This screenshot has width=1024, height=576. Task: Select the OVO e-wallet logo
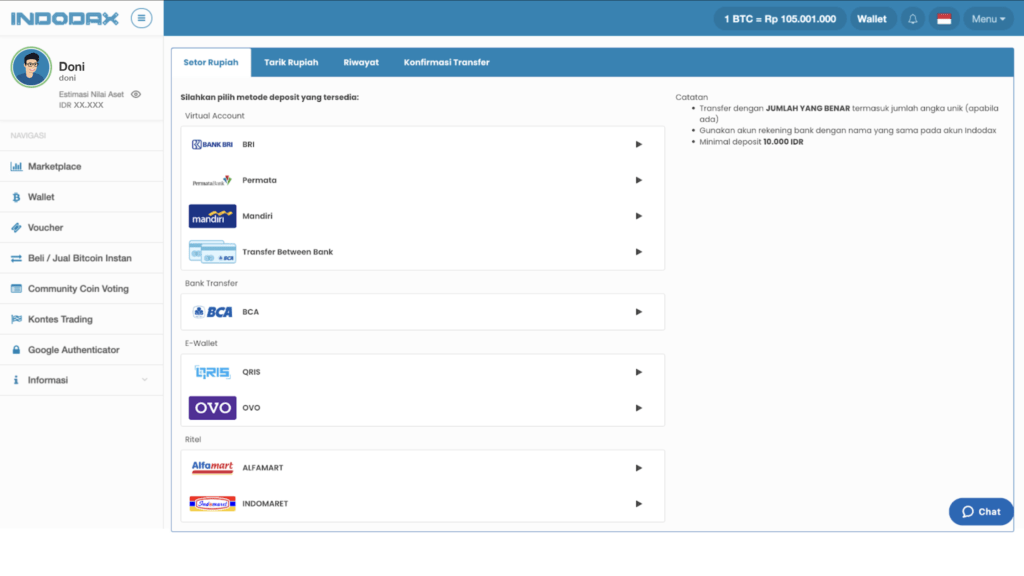[212, 408]
